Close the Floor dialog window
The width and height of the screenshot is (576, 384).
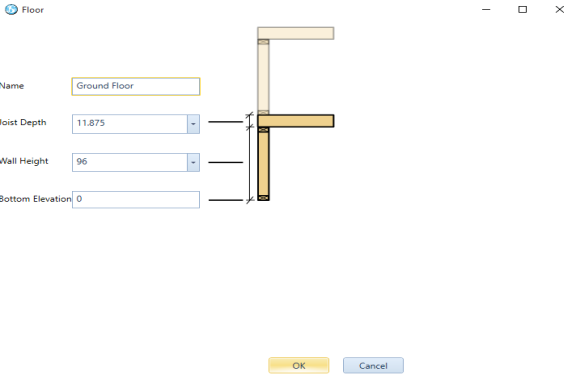[559, 10]
